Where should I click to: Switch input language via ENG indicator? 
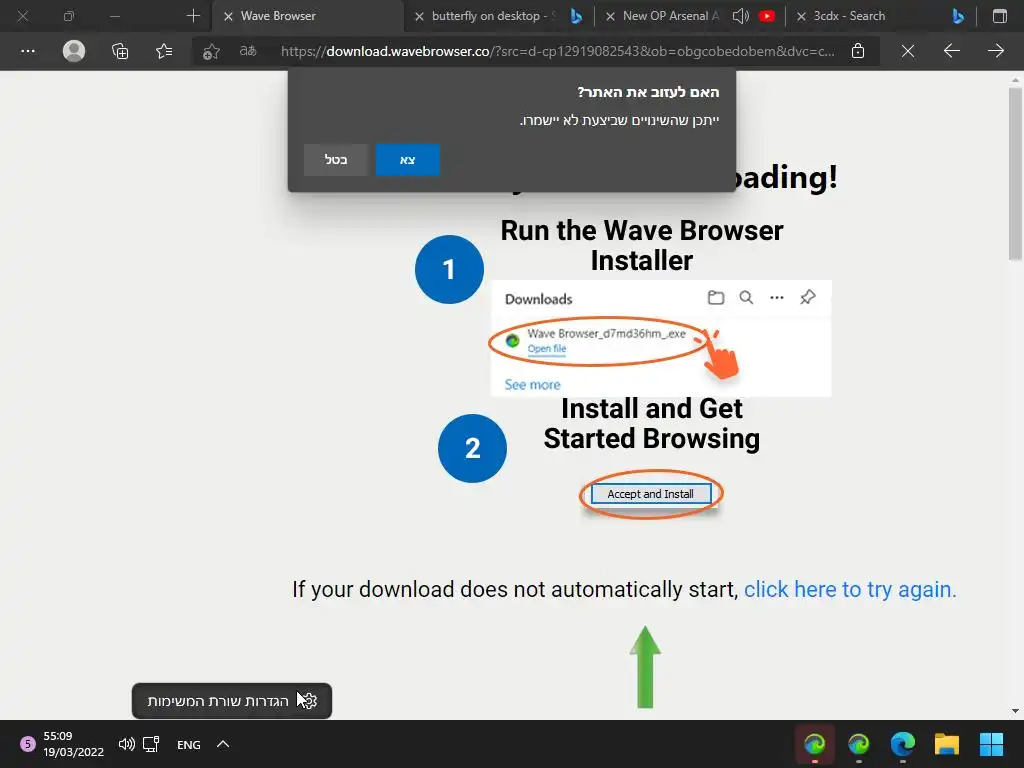pyautogui.click(x=189, y=744)
